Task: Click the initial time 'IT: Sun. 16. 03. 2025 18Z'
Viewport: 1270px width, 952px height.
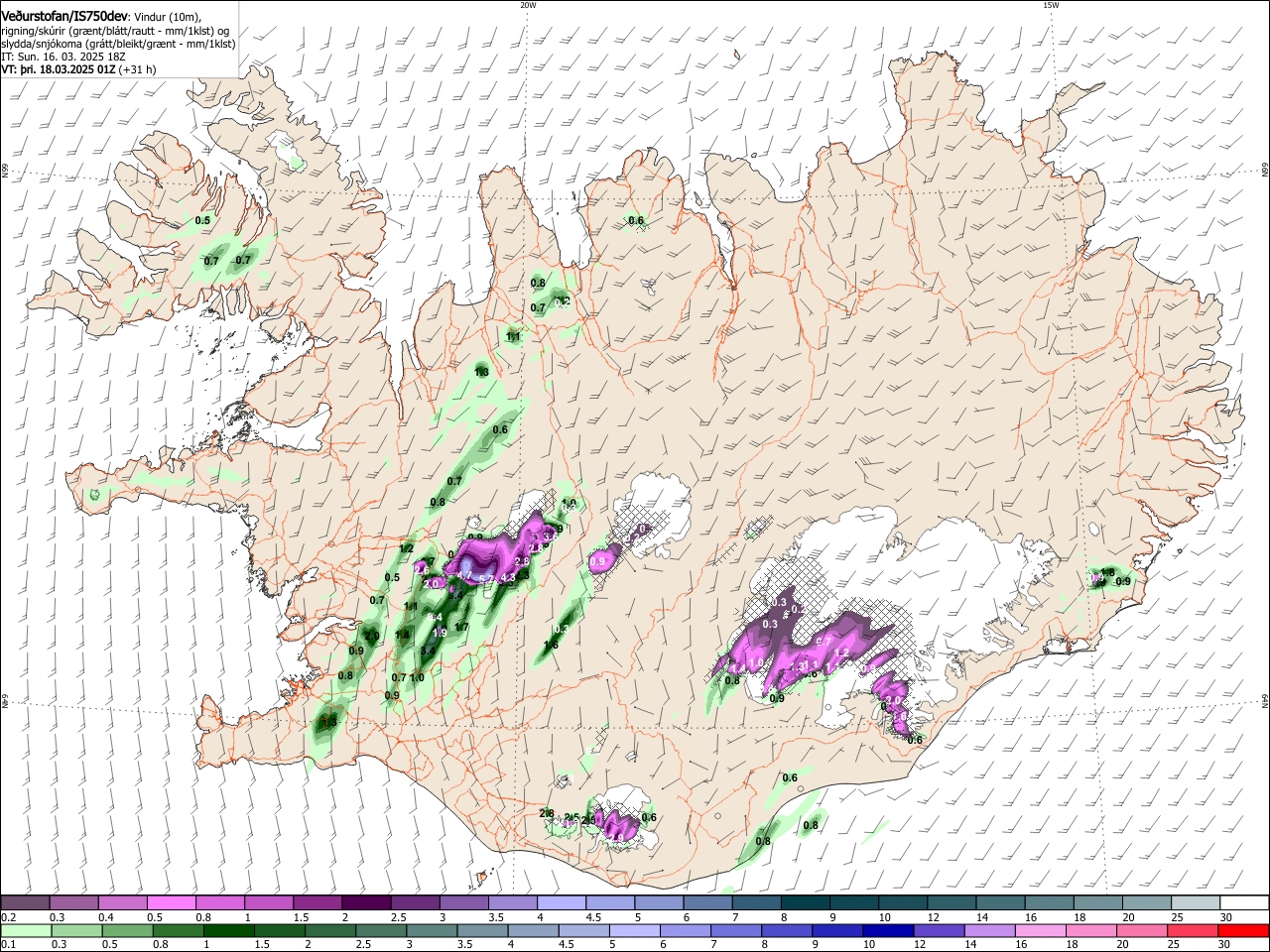Action: [x=63, y=58]
